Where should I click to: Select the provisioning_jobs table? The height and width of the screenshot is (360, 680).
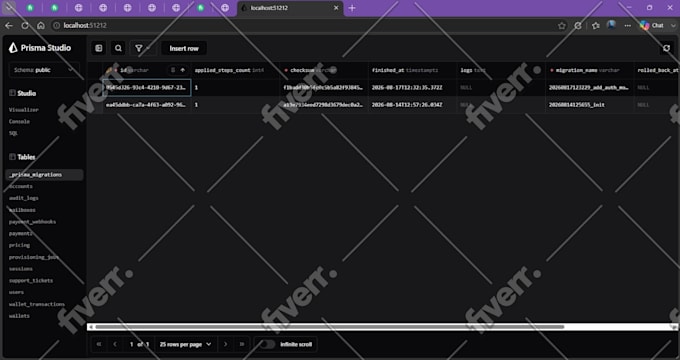pyautogui.click(x=34, y=257)
